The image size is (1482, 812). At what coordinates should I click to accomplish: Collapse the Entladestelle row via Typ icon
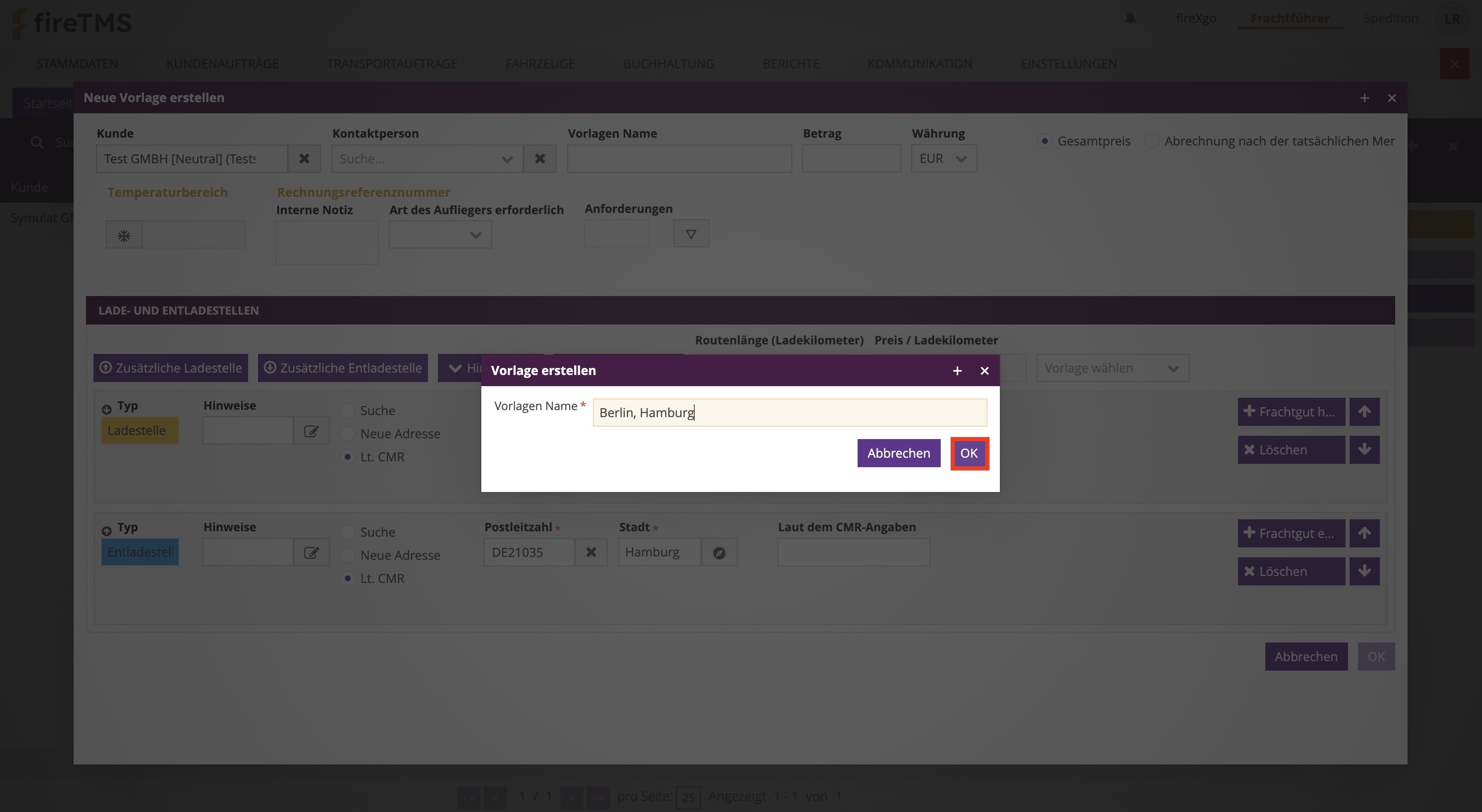click(x=106, y=531)
